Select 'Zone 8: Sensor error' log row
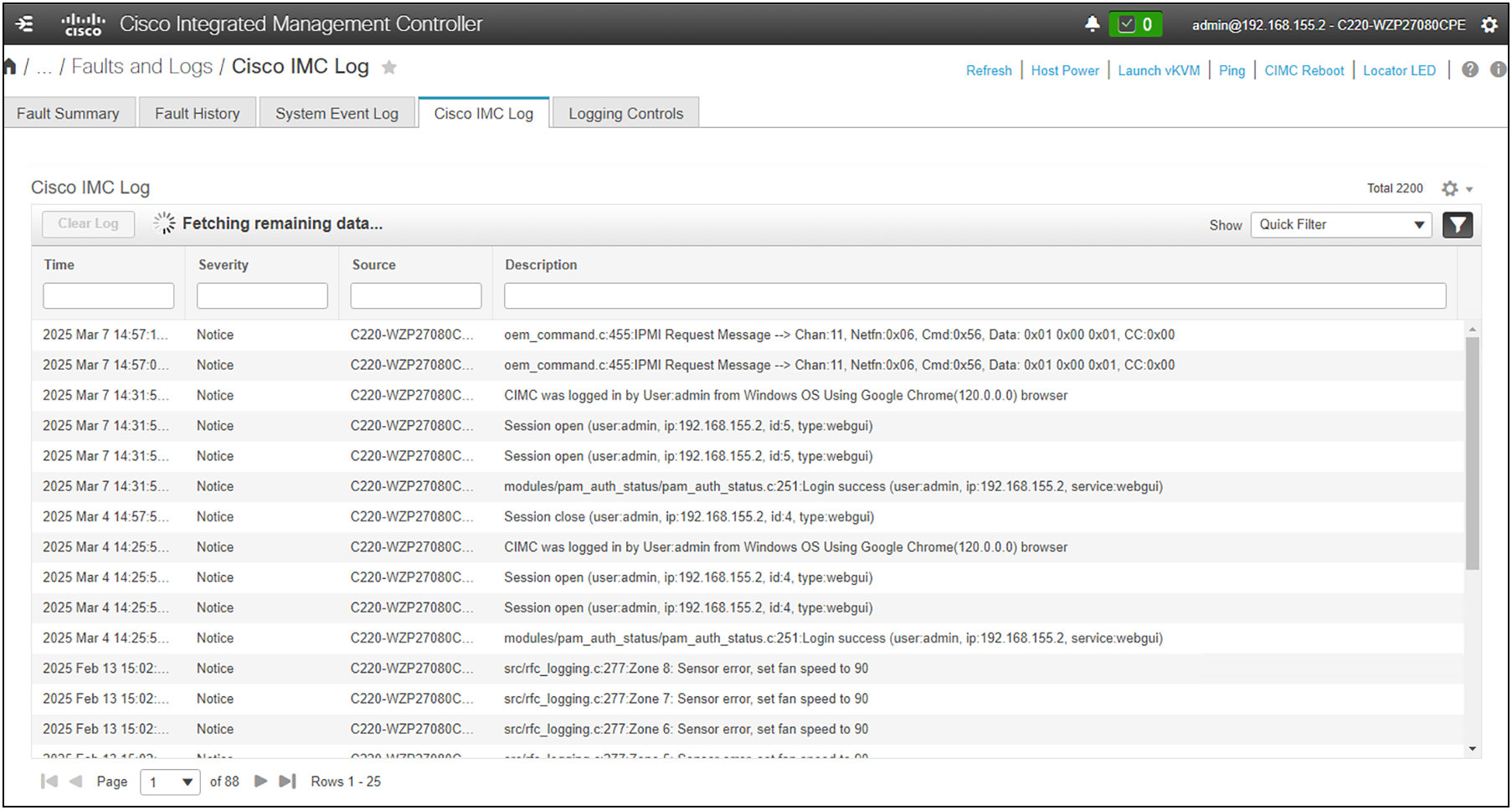The height and width of the screenshot is (810, 1512). coord(748,669)
